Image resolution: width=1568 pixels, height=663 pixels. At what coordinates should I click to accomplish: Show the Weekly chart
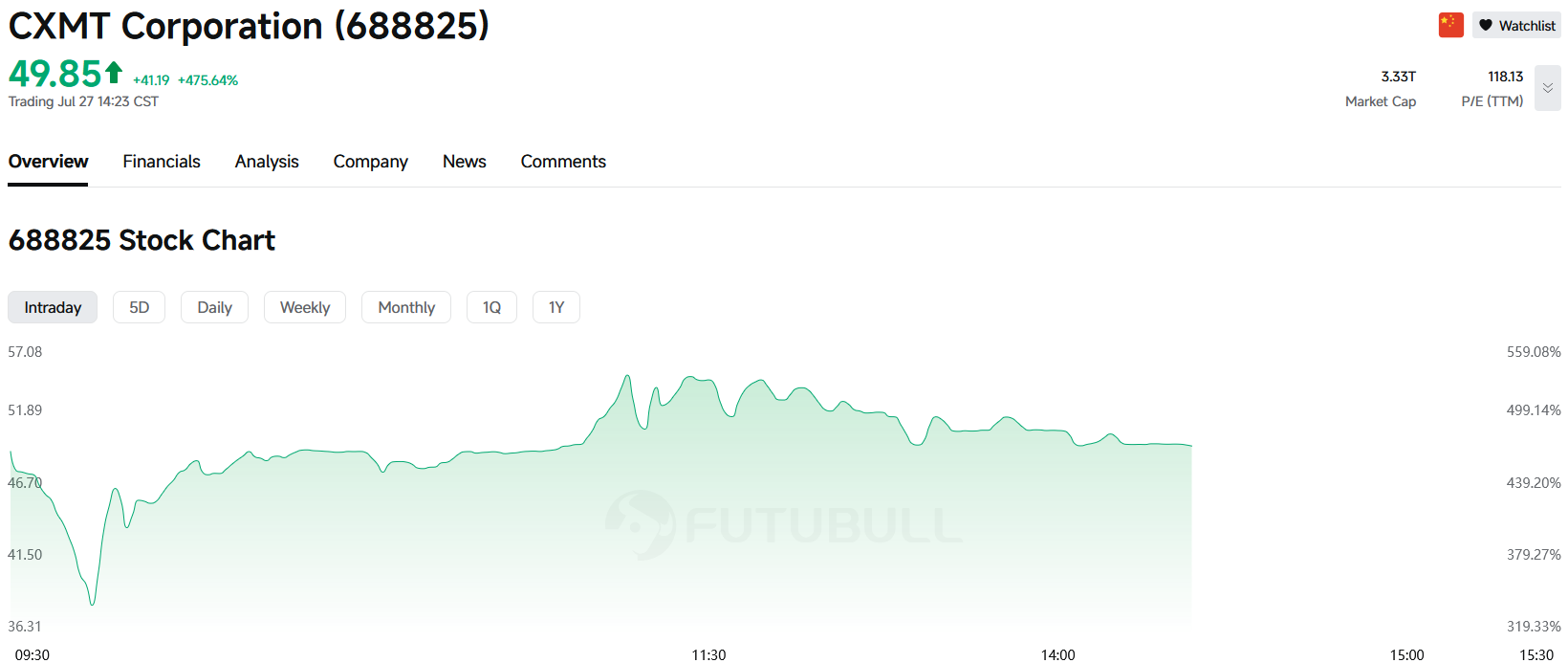(305, 307)
